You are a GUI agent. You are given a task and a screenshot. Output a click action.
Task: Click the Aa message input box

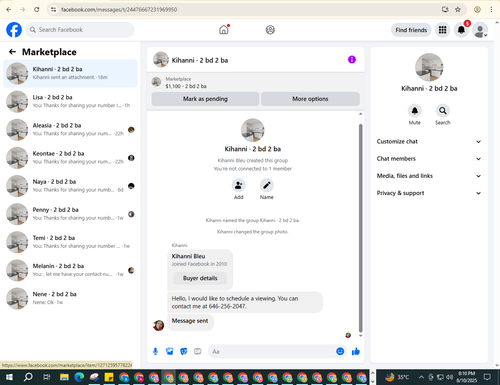coord(272,351)
